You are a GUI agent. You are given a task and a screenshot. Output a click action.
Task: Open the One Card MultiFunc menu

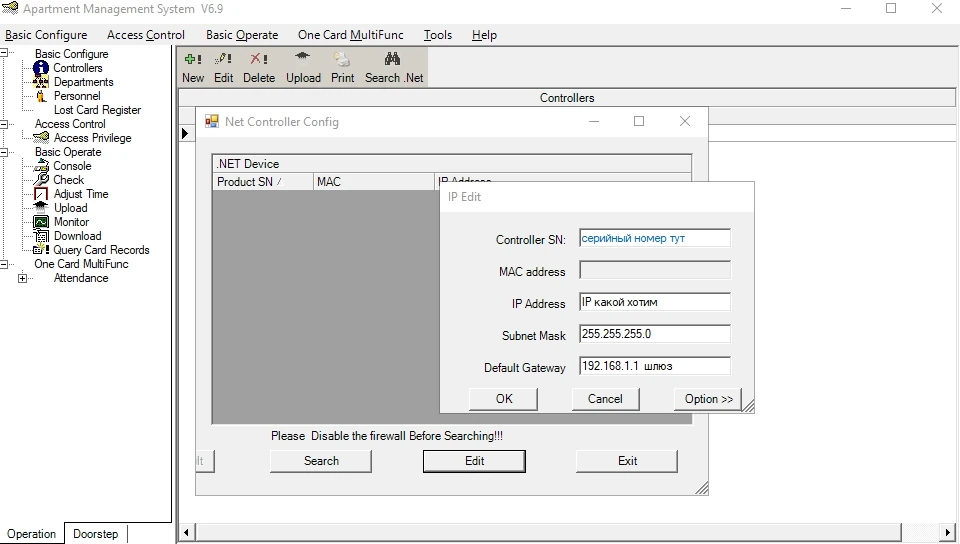click(351, 35)
